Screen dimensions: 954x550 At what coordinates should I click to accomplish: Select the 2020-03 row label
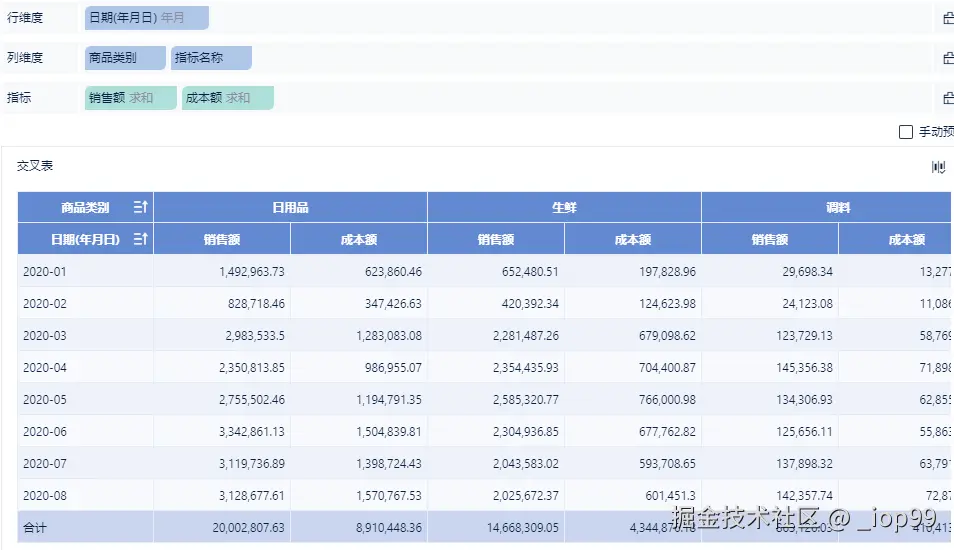point(44,335)
